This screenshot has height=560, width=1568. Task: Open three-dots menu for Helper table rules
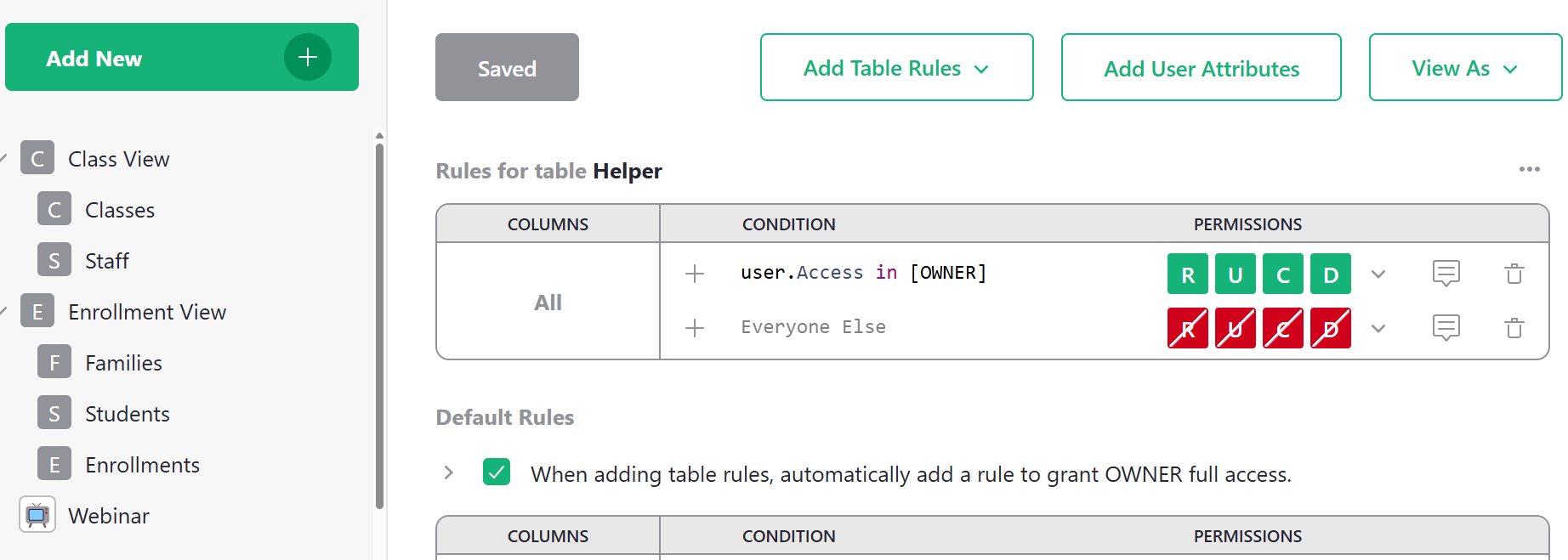coord(1529,169)
